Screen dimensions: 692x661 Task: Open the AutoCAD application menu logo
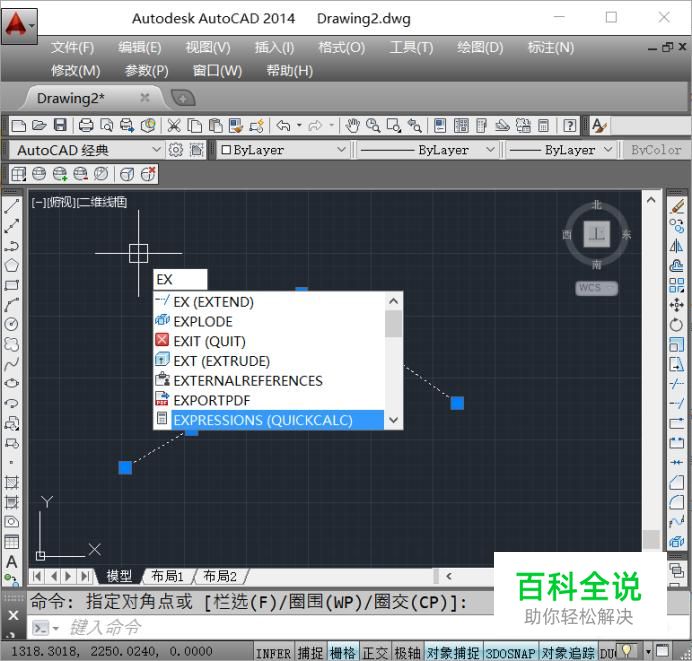(x=19, y=26)
